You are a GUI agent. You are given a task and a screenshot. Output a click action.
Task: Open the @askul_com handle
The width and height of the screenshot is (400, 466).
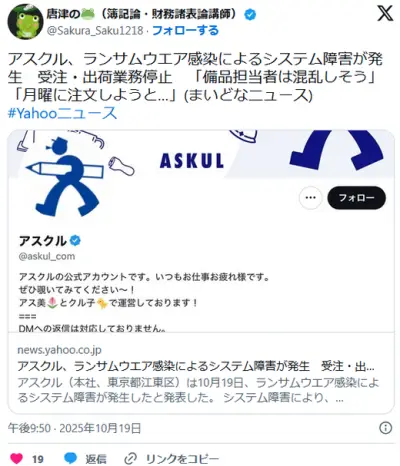point(47,256)
